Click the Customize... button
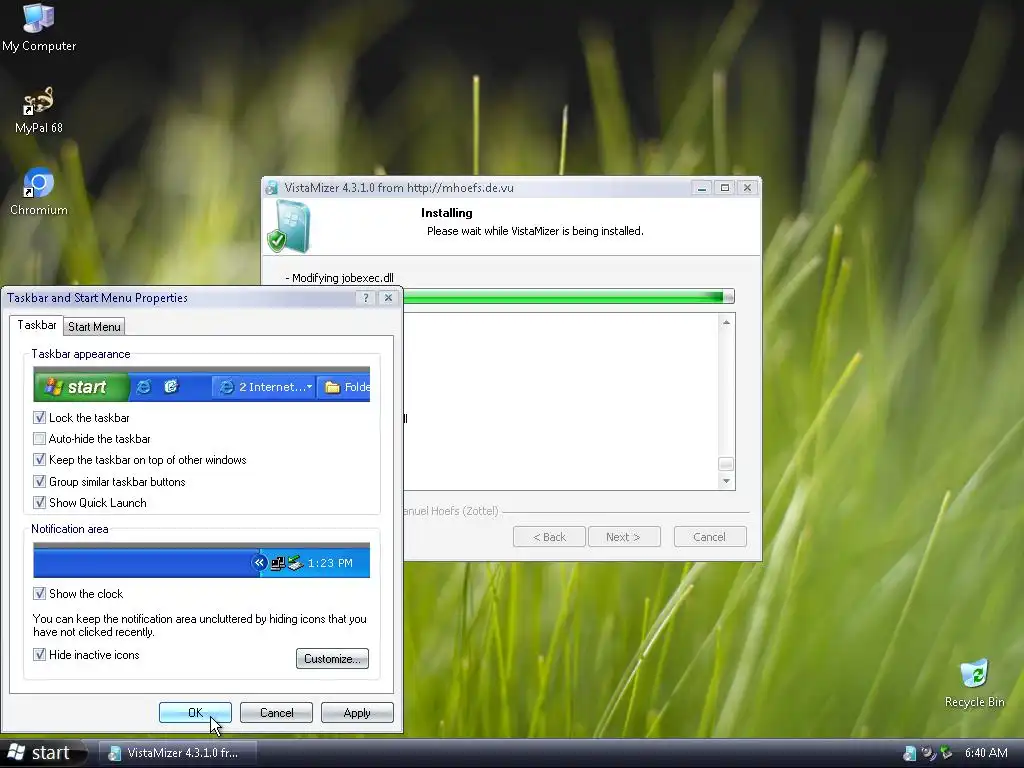 [x=332, y=658]
